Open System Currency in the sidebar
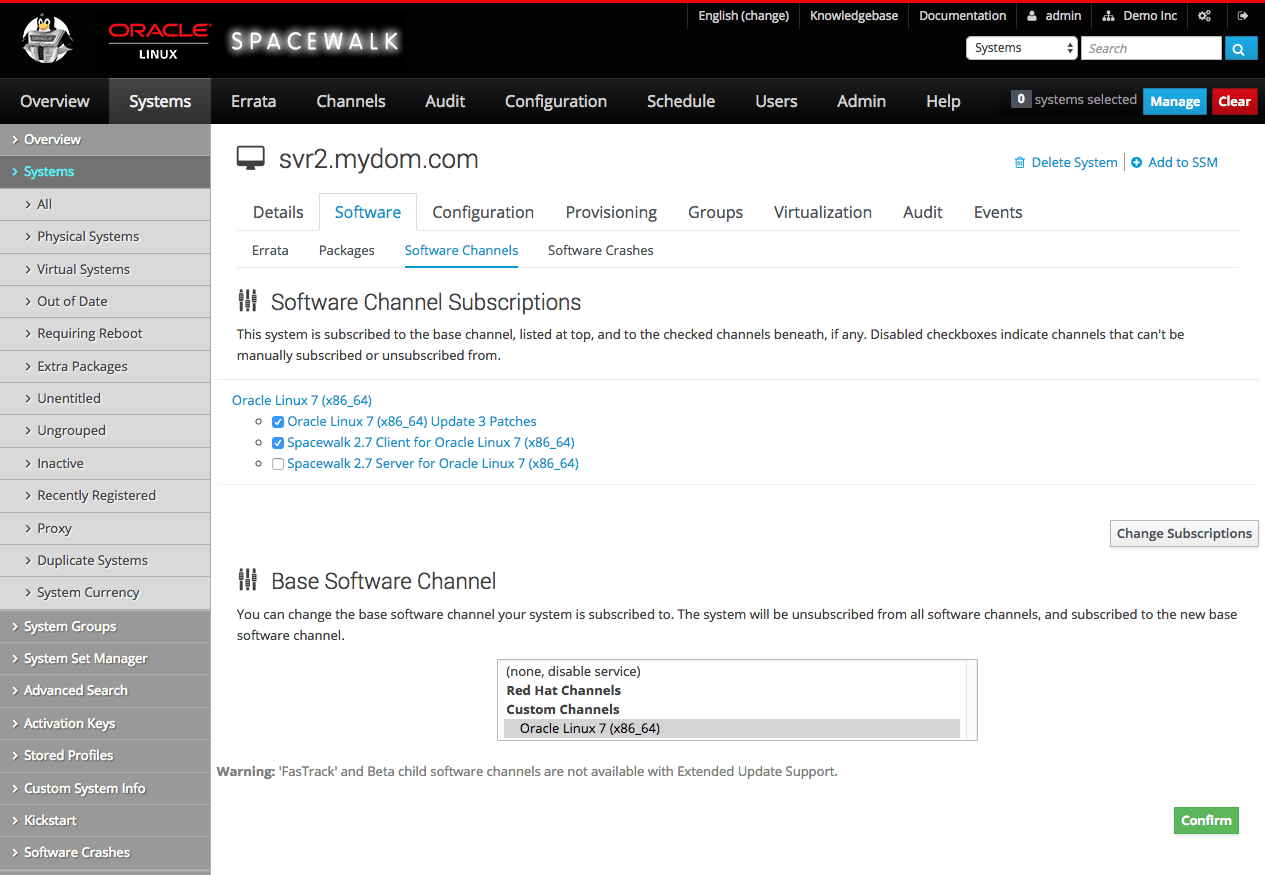The height and width of the screenshot is (875, 1265). coord(105,592)
